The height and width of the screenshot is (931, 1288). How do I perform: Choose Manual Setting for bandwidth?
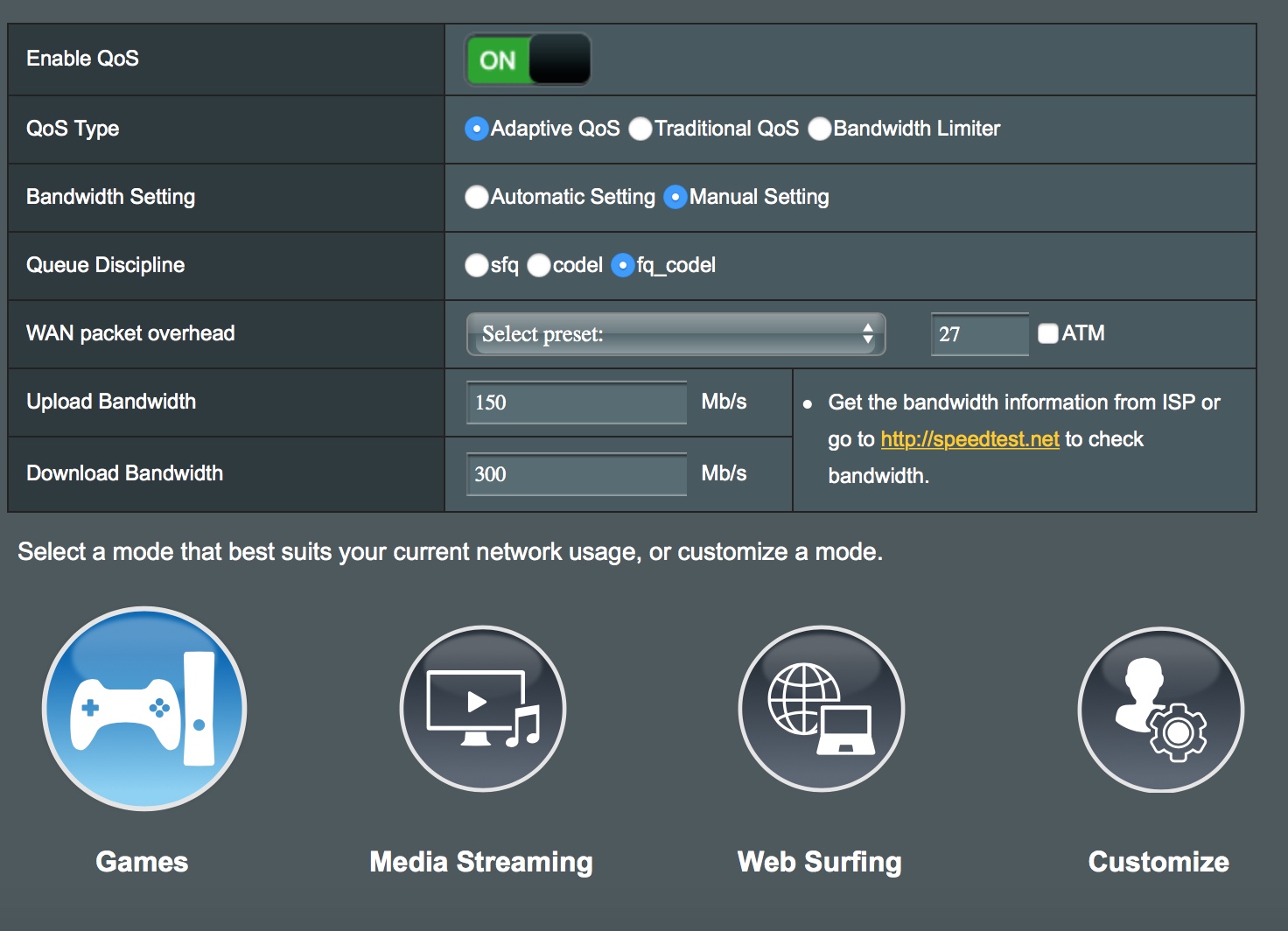pos(675,197)
